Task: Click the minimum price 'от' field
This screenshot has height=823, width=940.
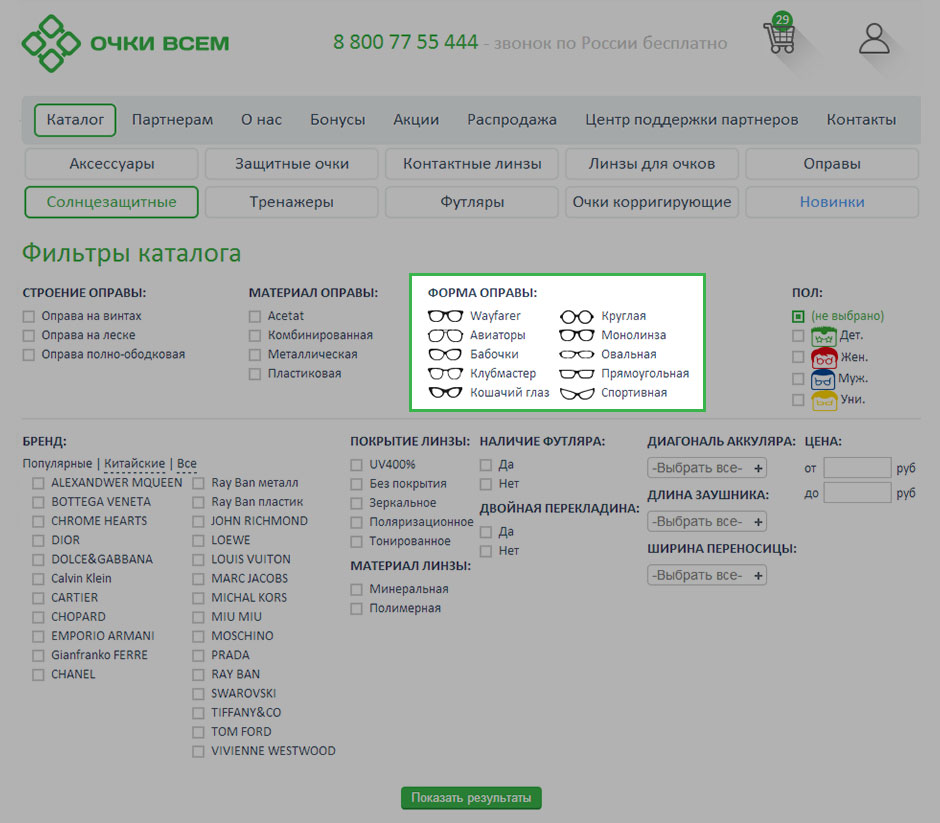Action: click(856, 468)
